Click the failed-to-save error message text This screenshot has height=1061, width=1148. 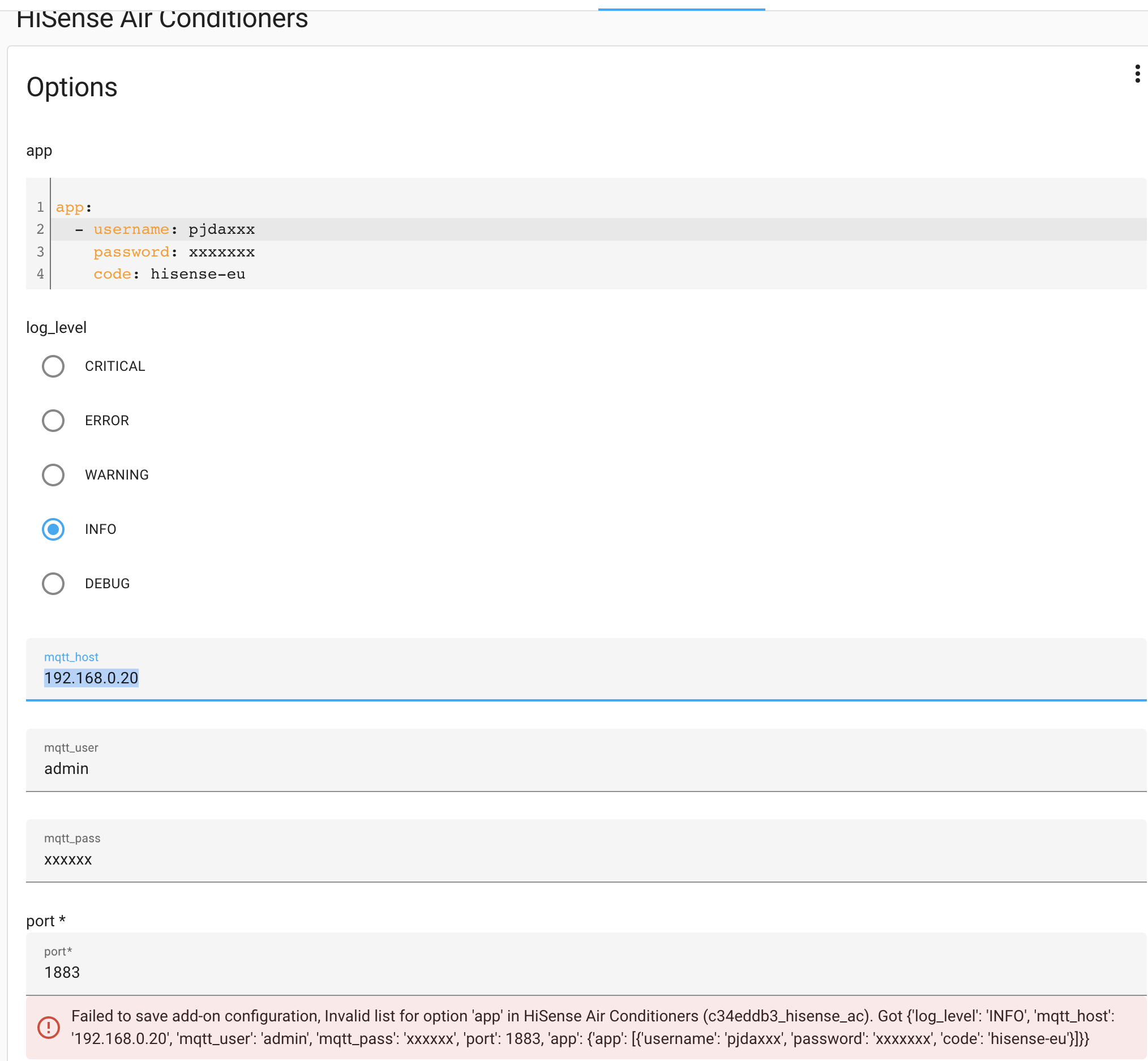pos(574,1028)
